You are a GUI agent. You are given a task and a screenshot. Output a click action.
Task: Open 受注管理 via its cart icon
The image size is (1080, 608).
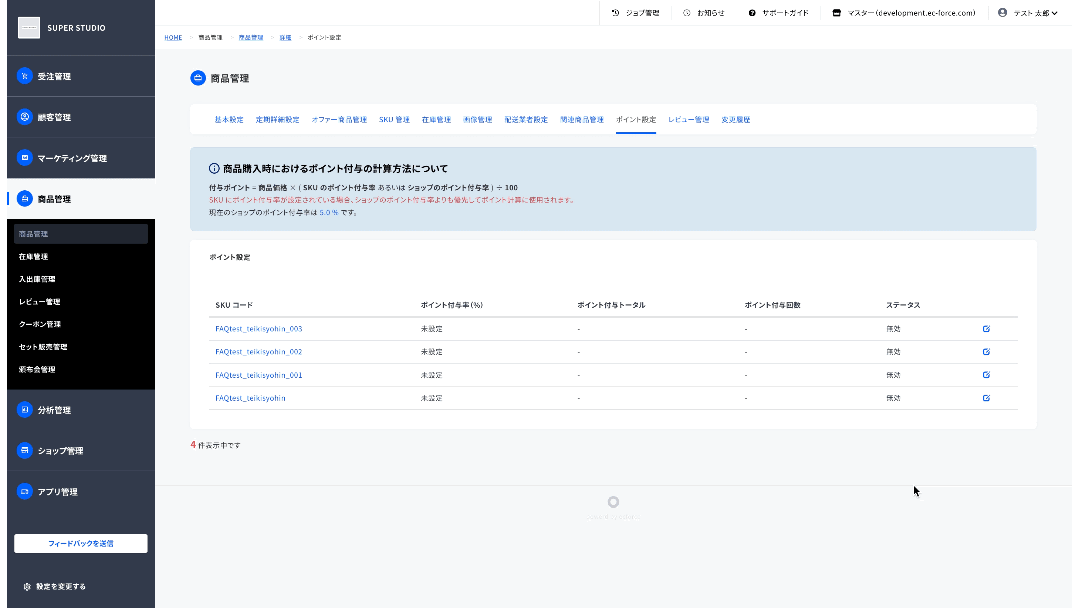click(x=25, y=76)
